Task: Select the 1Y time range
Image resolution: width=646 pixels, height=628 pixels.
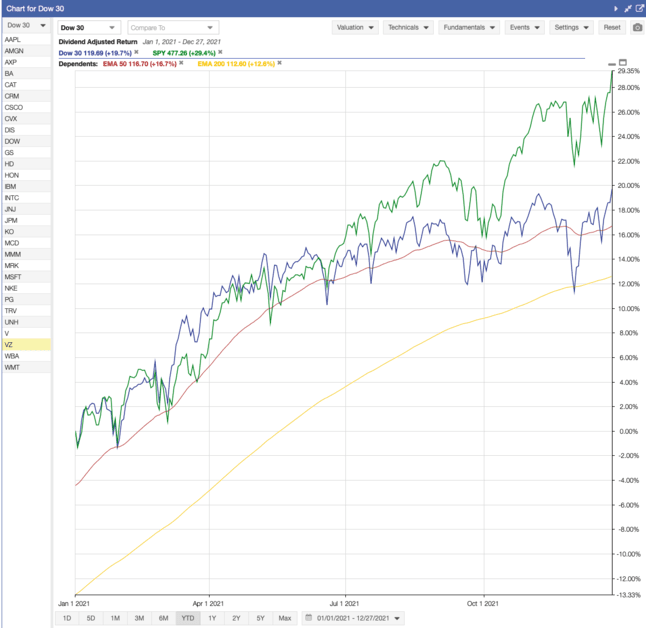Action: (x=212, y=618)
